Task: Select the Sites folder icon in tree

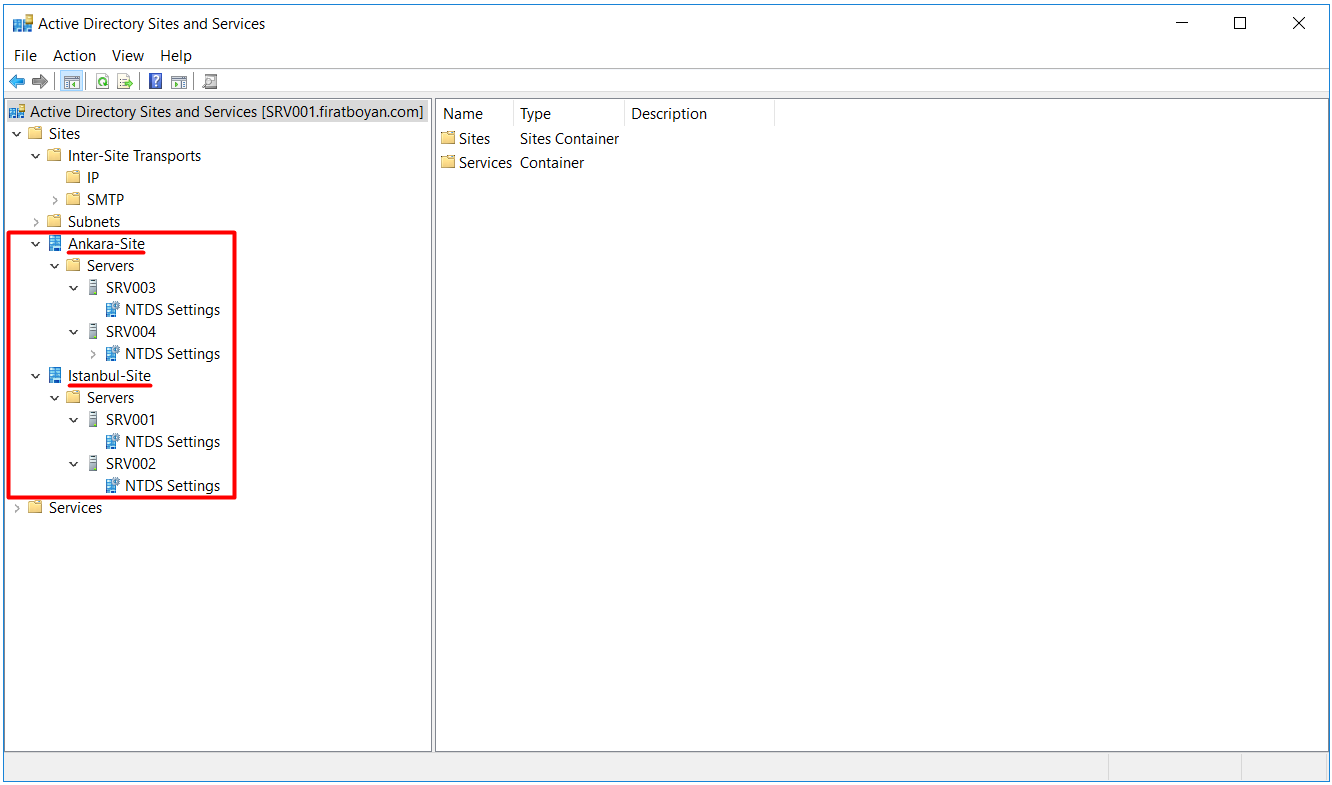Action: click(36, 133)
